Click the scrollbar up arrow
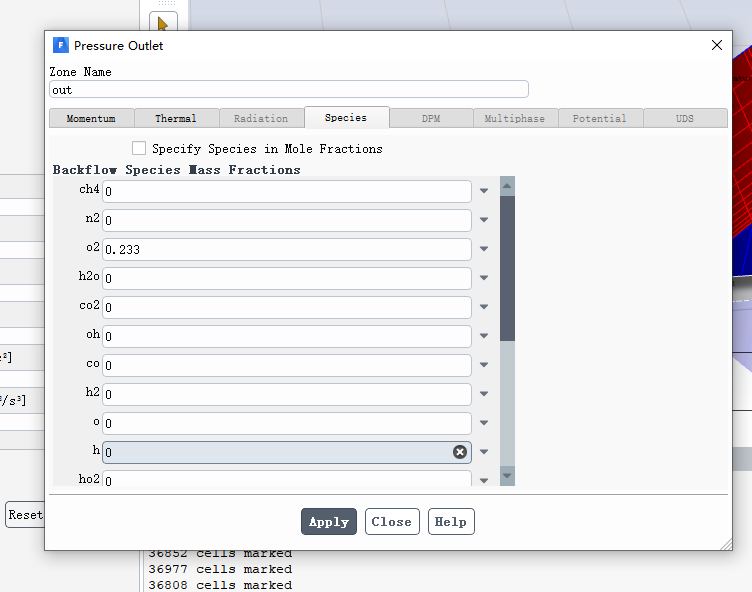Viewport: 752px width, 592px height. click(507, 186)
